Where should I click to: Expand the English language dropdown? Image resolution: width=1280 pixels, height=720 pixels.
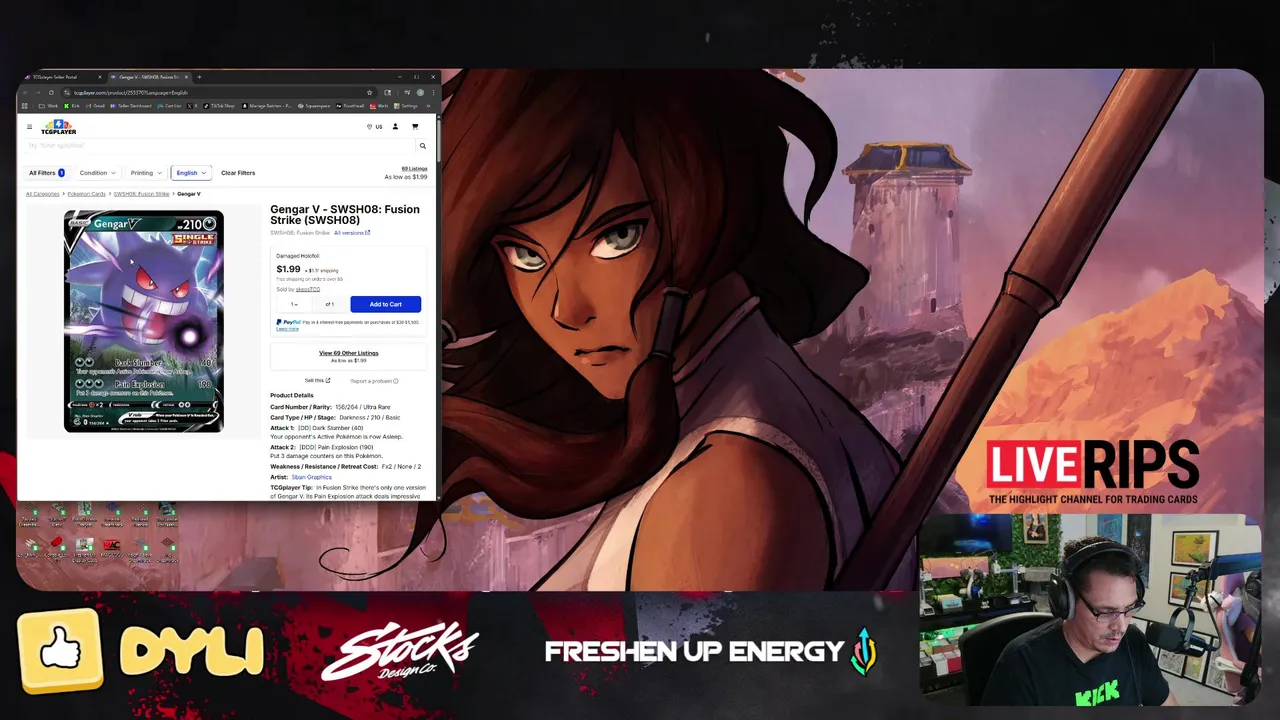(190, 173)
